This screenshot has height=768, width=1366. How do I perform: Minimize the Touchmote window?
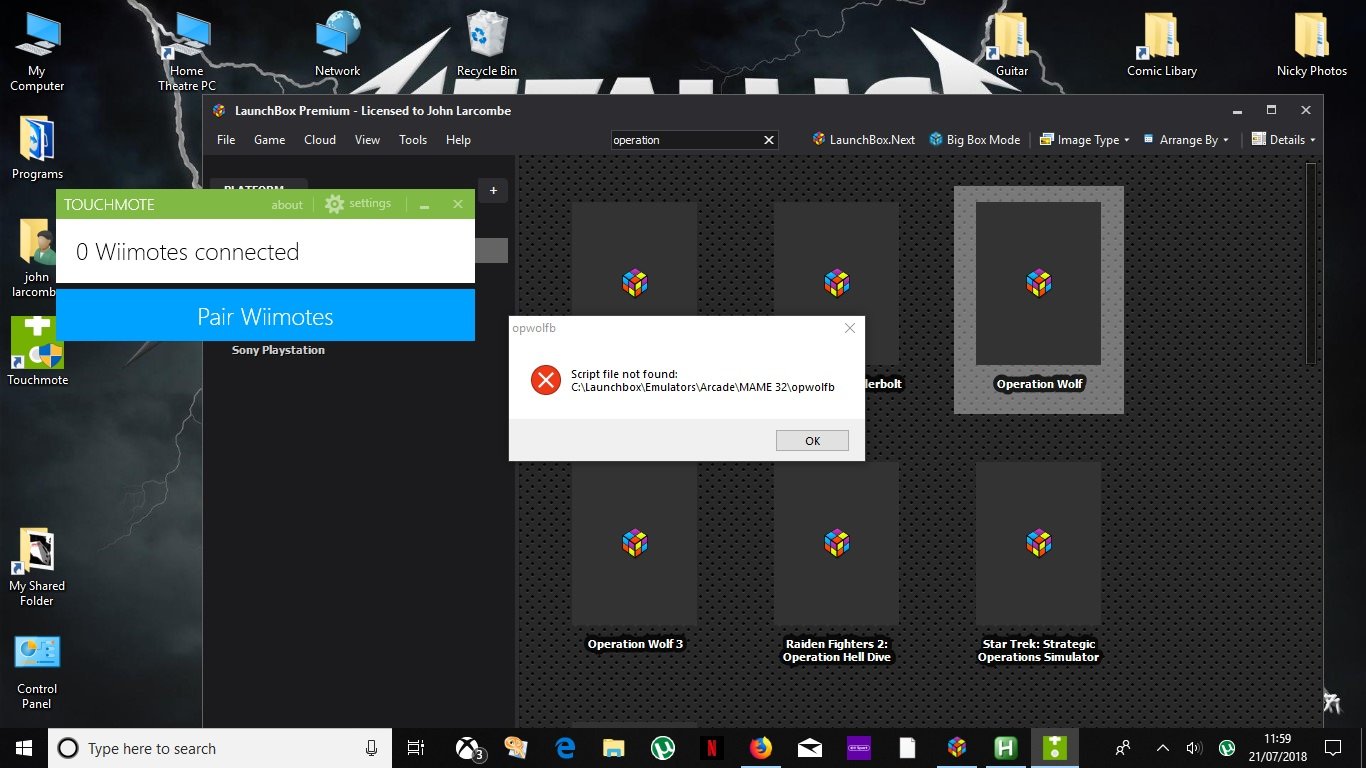[x=424, y=205]
